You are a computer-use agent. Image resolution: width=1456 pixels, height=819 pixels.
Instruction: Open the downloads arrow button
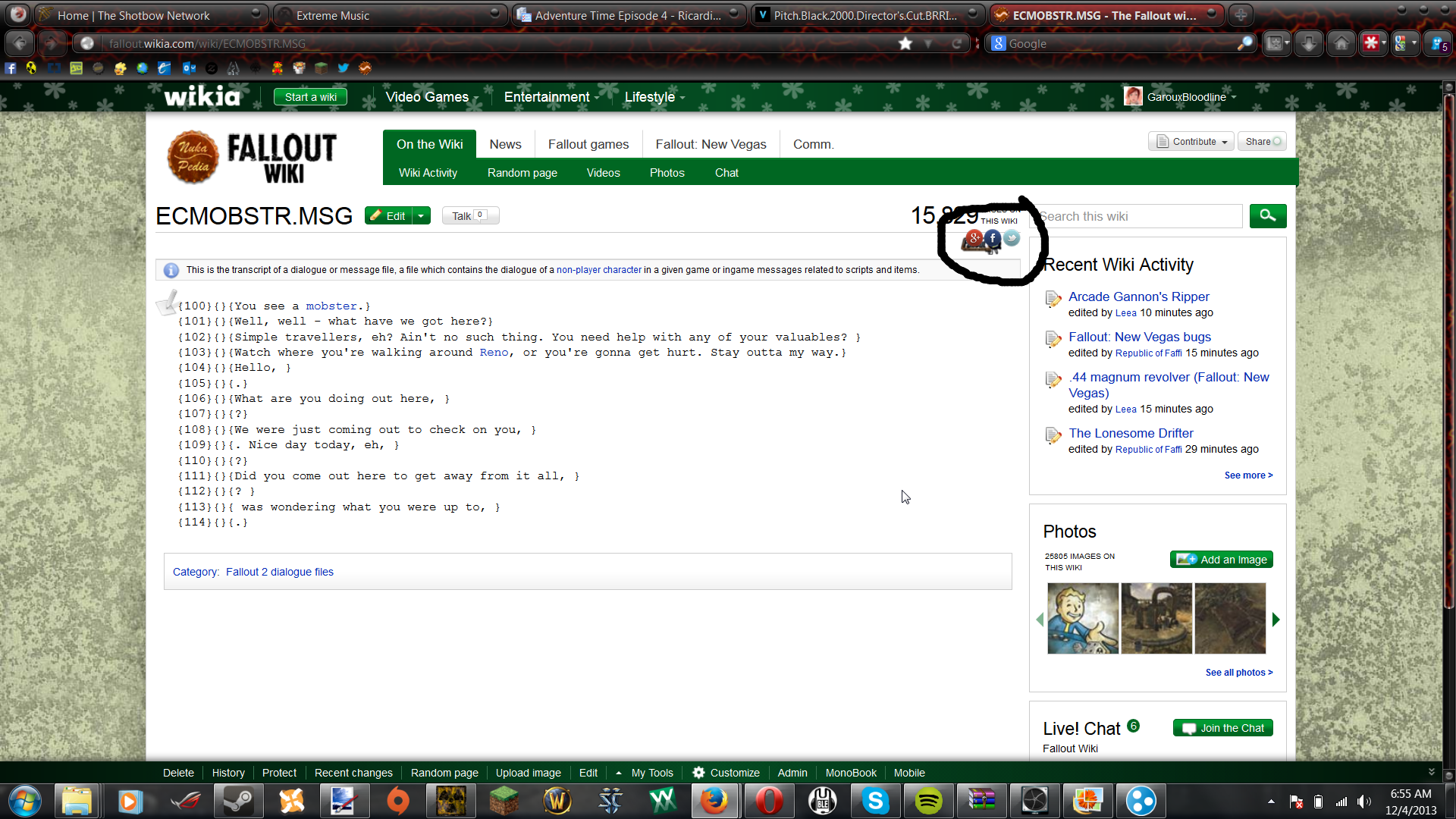click(x=1309, y=43)
